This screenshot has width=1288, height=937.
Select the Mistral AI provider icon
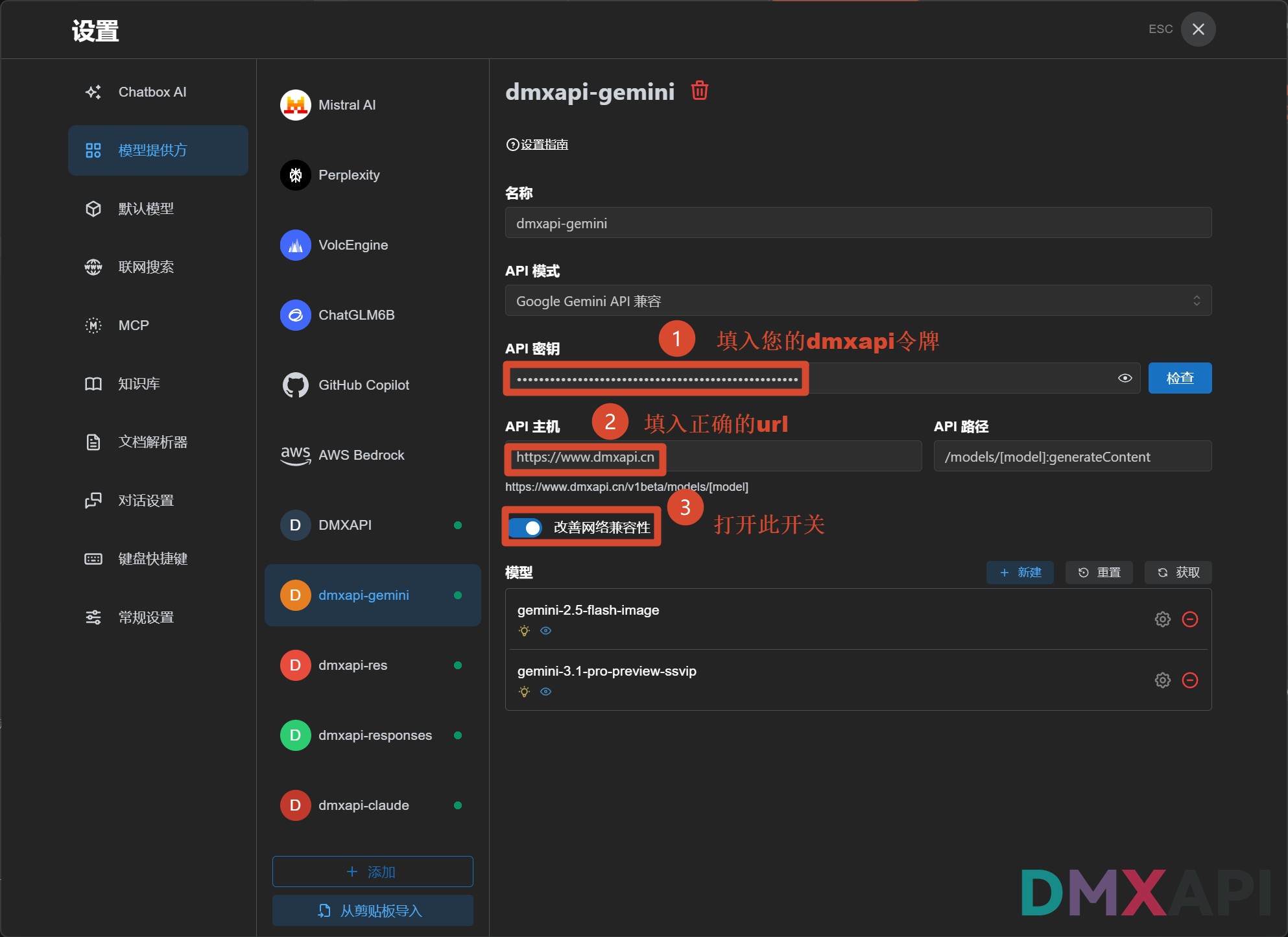coord(296,105)
